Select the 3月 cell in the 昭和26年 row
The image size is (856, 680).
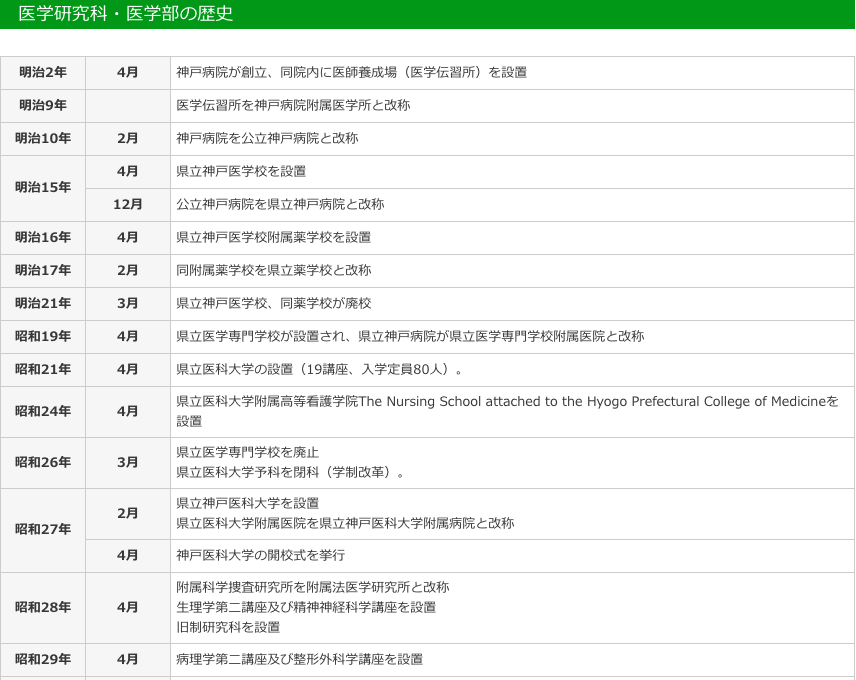coord(128,463)
